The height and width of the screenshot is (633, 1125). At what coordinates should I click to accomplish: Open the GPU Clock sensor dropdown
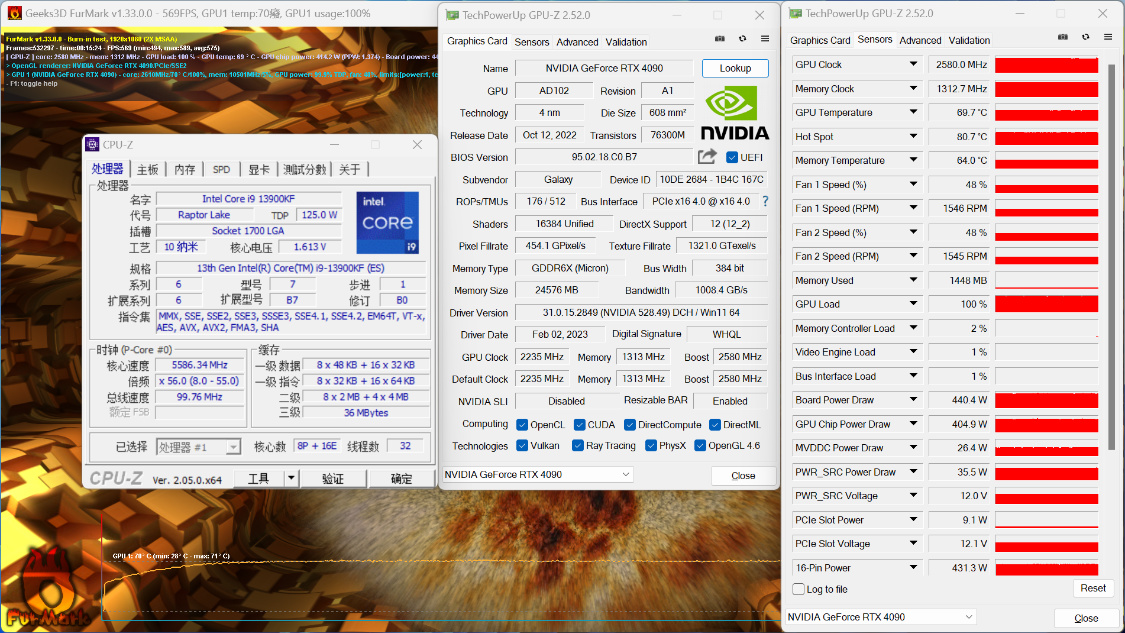(x=913, y=64)
